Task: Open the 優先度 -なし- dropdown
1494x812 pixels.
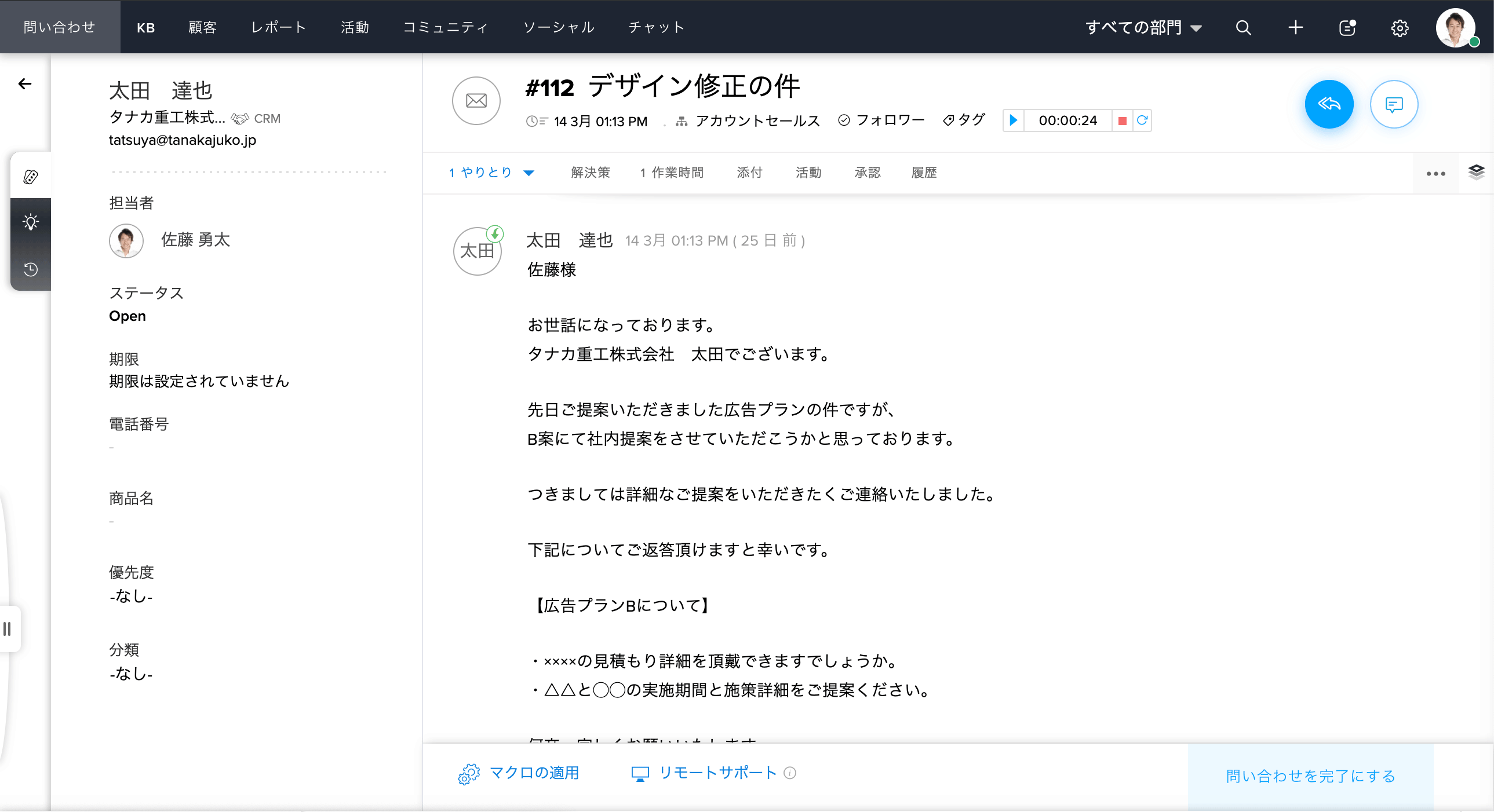Action: pyautogui.click(x=131, y=596)
